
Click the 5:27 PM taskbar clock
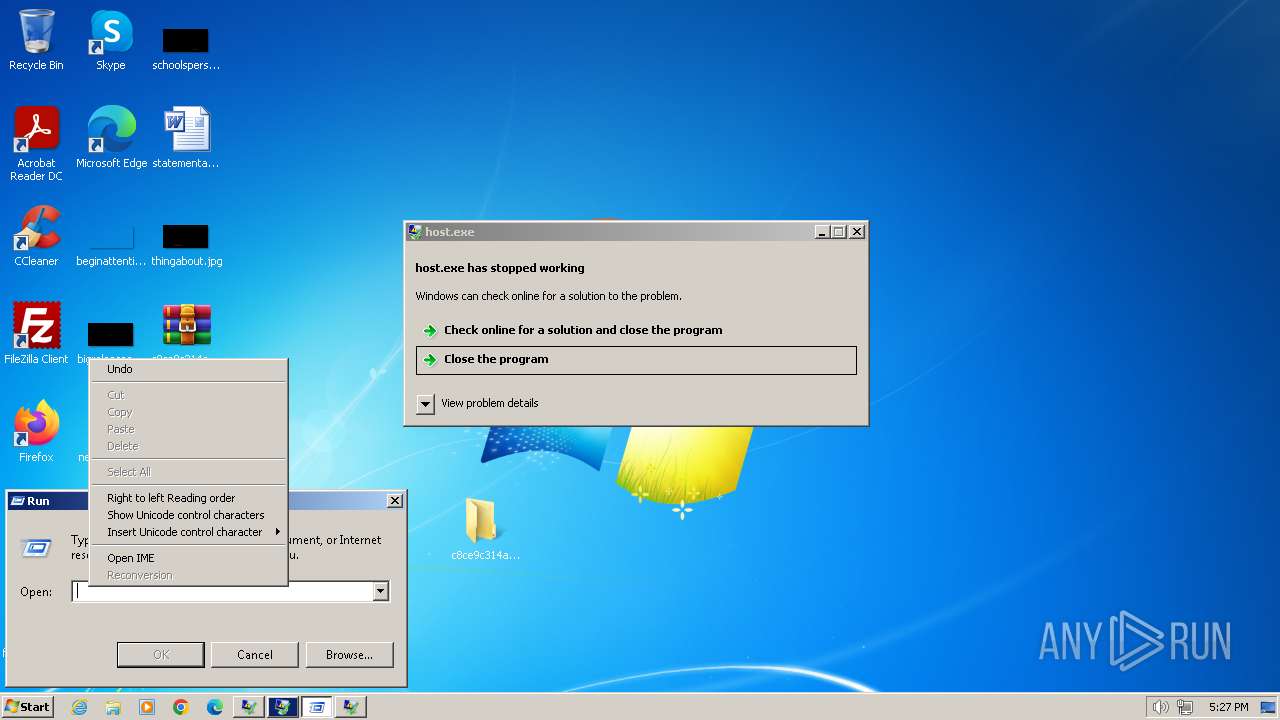pos(1228,707)
